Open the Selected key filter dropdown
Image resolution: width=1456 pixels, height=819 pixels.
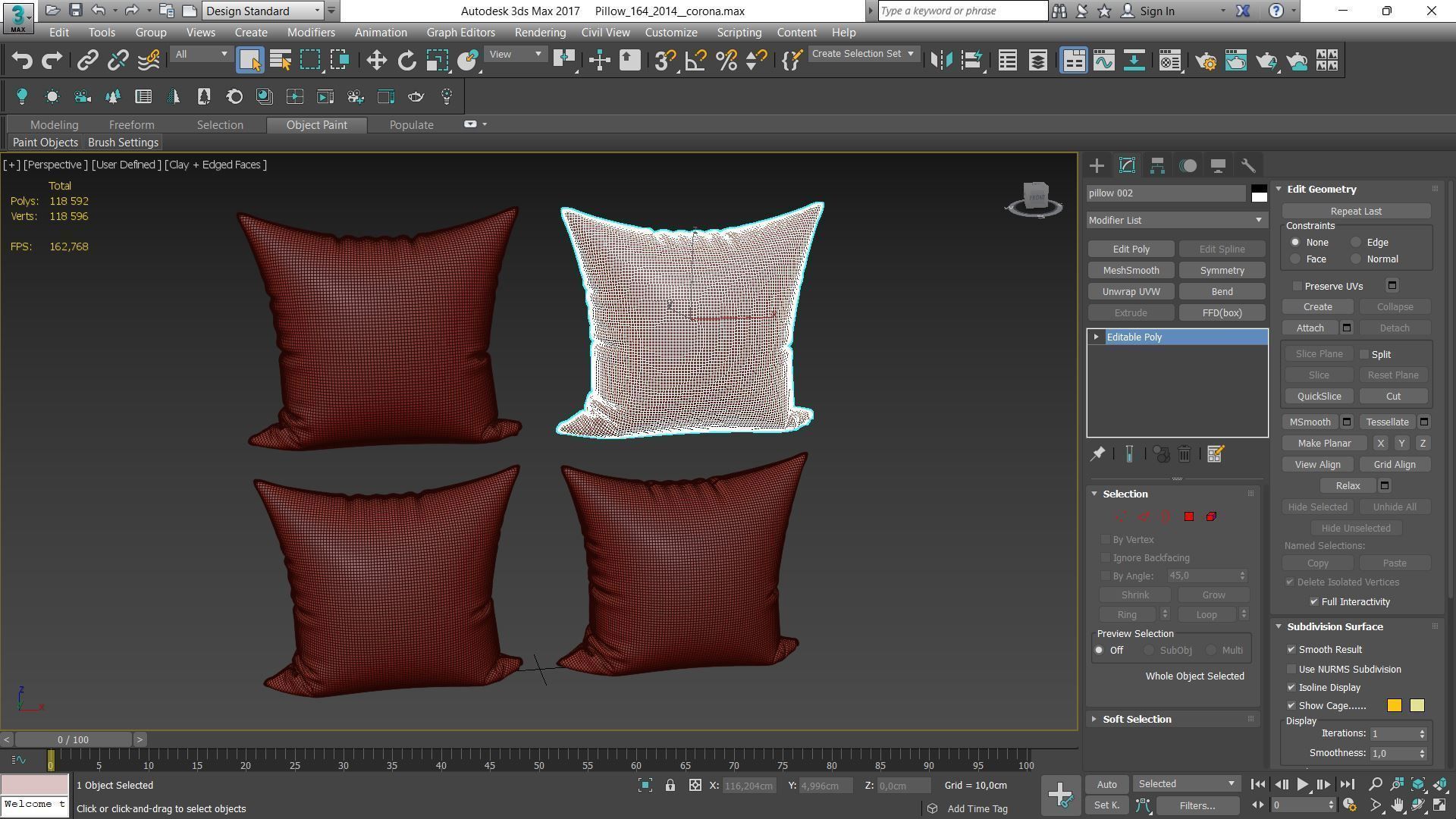pyautogui.click(x=1187, y=784)
